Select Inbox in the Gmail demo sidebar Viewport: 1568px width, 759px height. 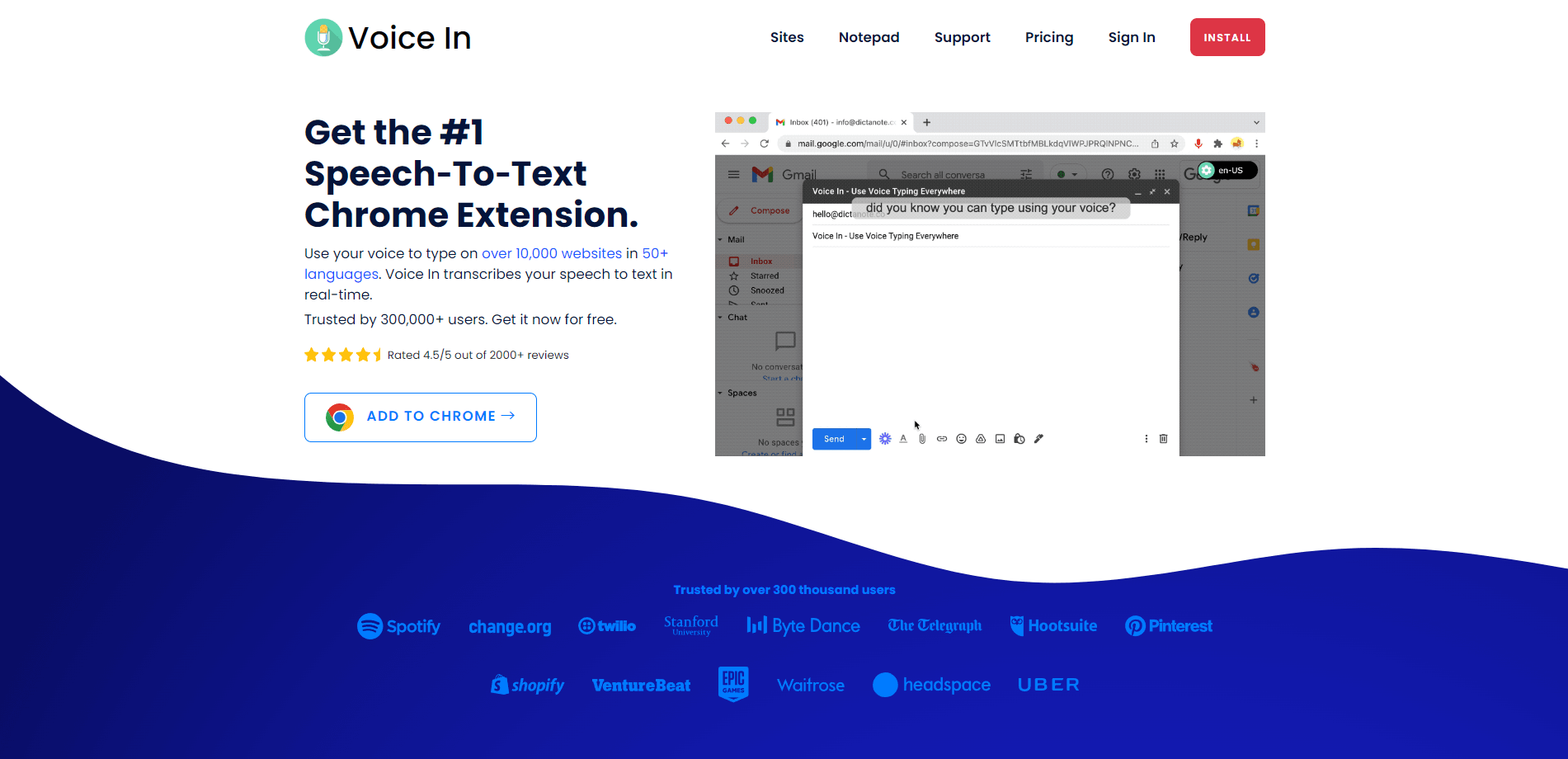point(760,262)
